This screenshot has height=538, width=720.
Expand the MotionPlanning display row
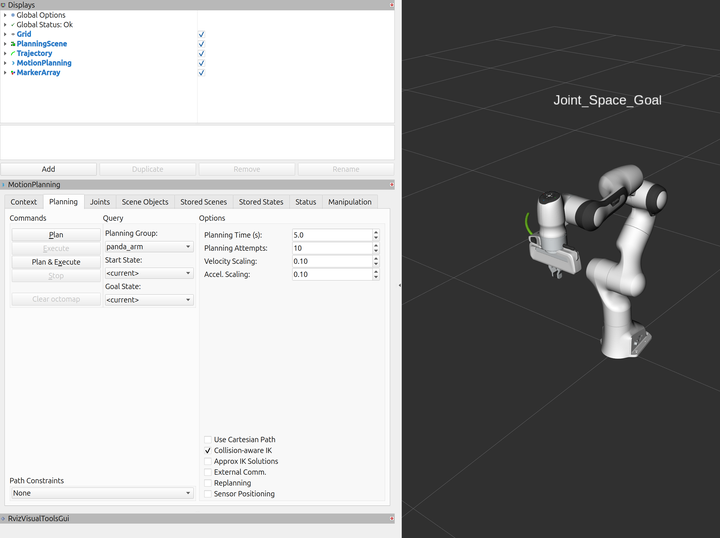(x=5, y=63)
